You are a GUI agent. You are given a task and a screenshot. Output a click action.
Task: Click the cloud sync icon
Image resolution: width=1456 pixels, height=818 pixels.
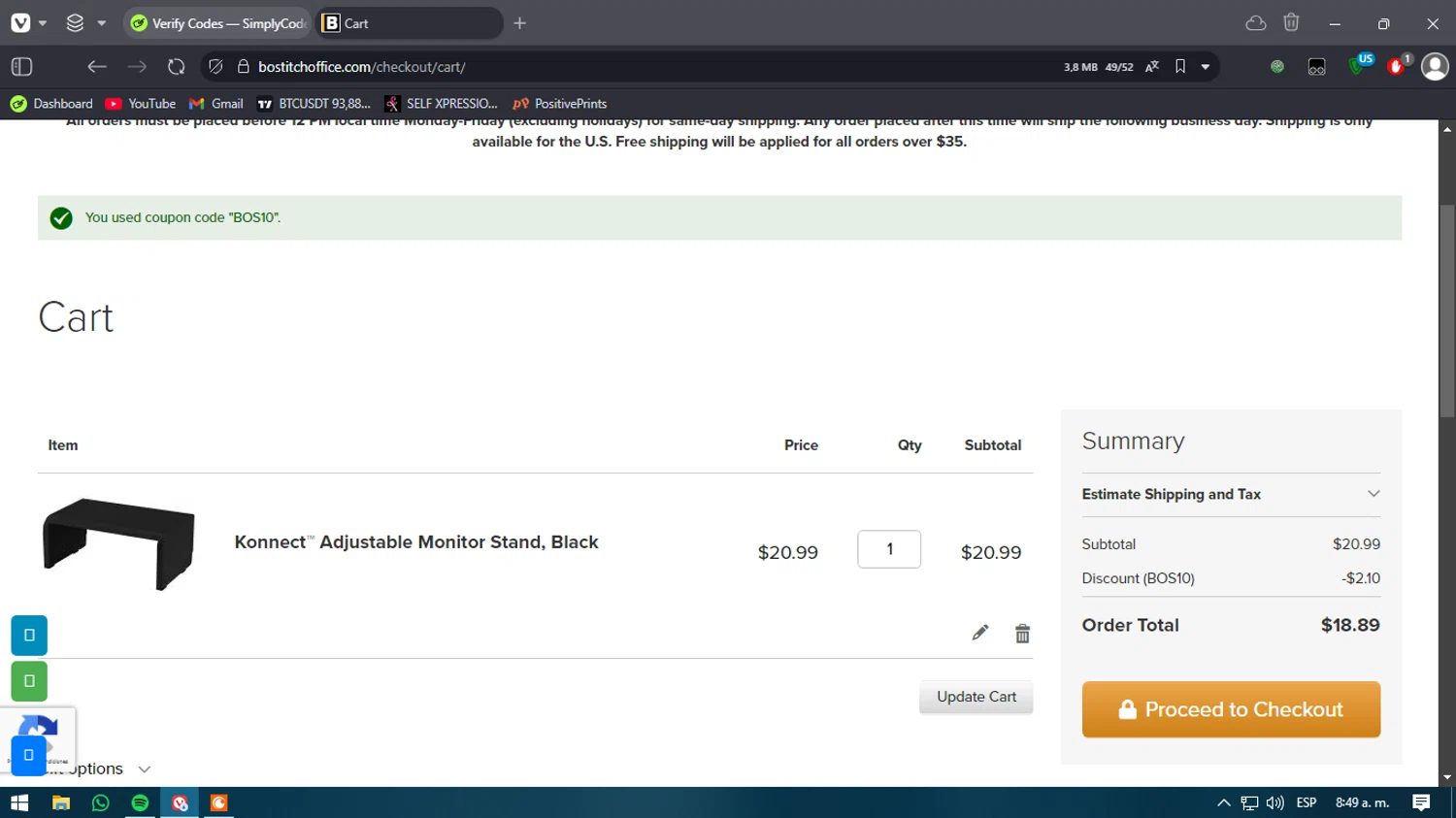coord(1256,23)
